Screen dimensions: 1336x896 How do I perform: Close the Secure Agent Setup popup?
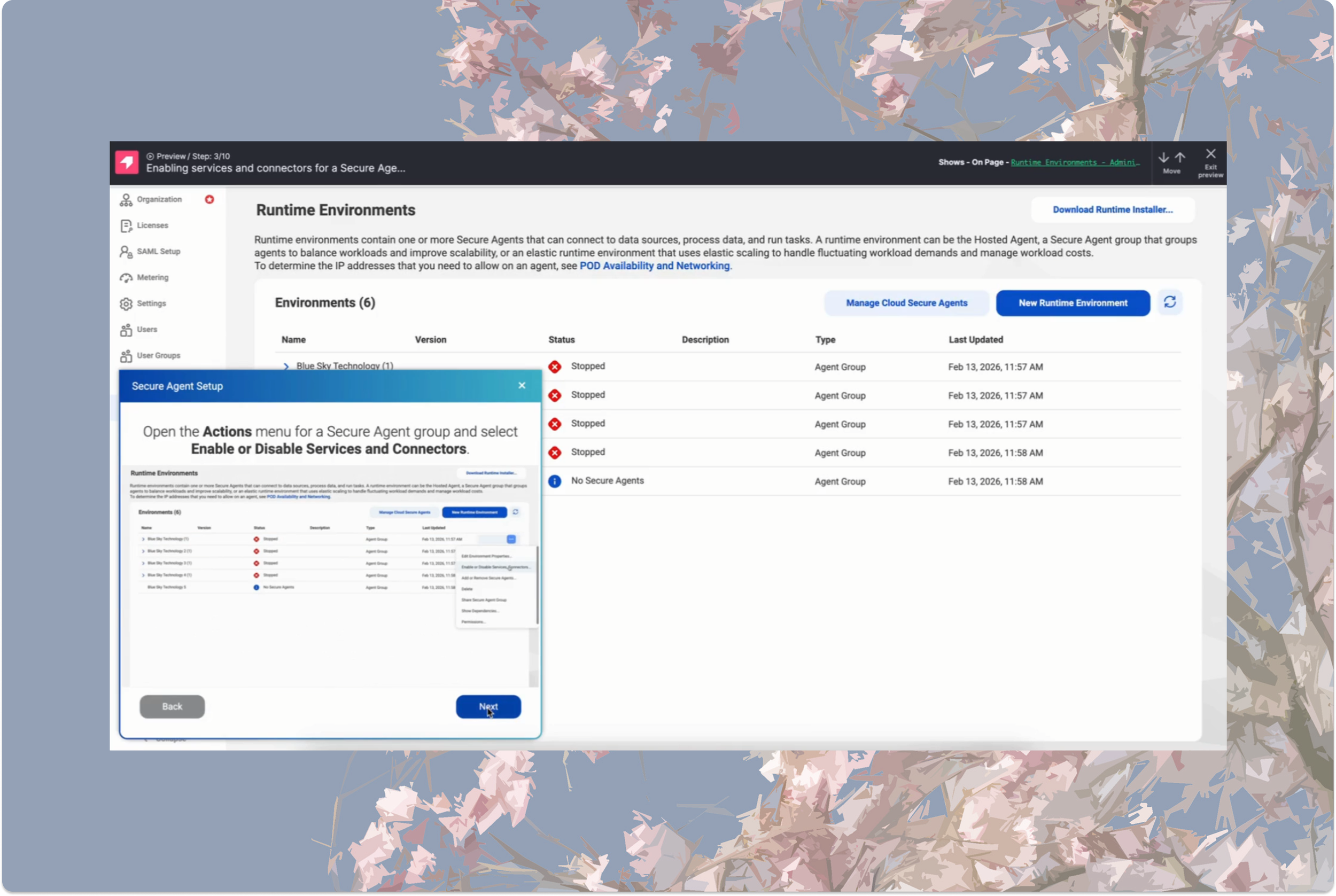pyautogui.click(x=522, y=386)
